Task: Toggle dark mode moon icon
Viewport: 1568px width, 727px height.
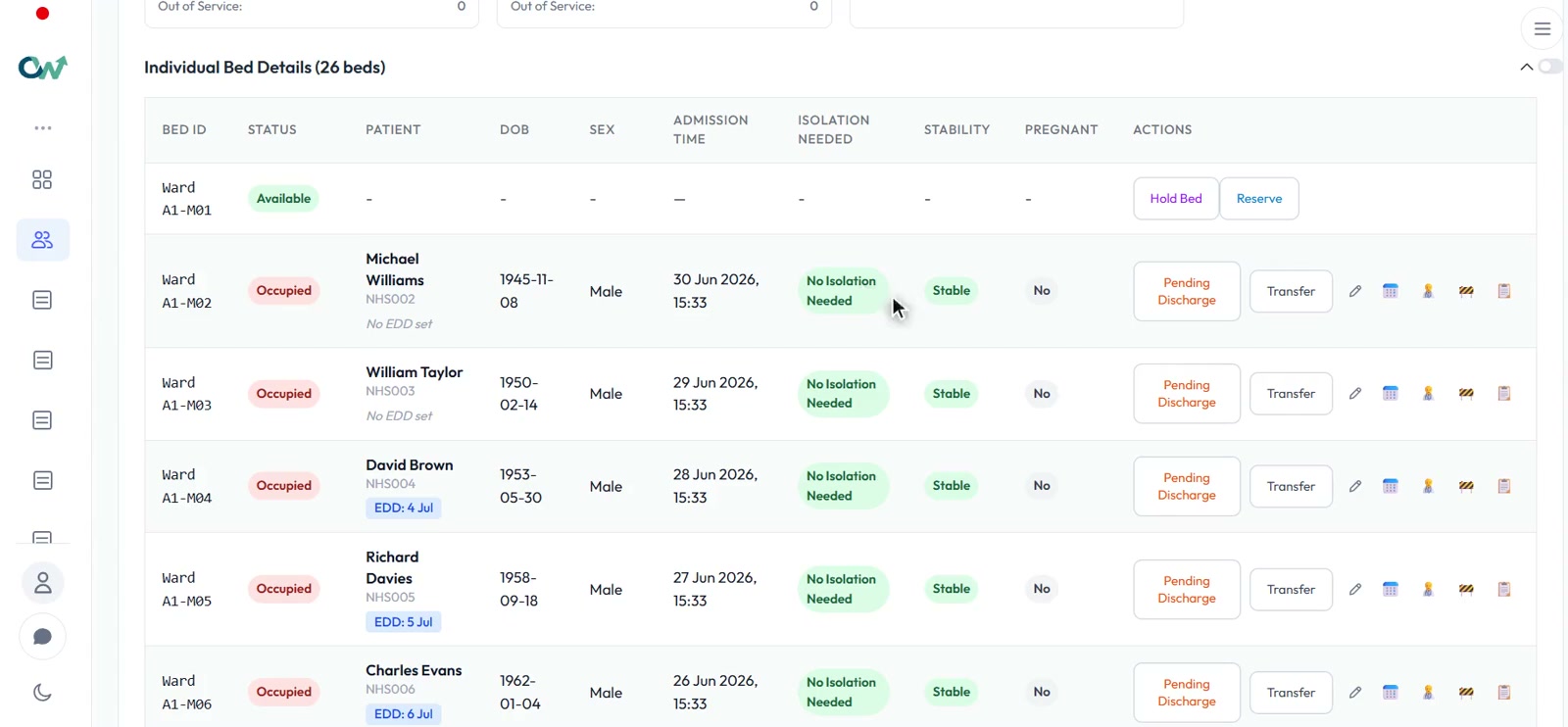Action: coord(42,693)
